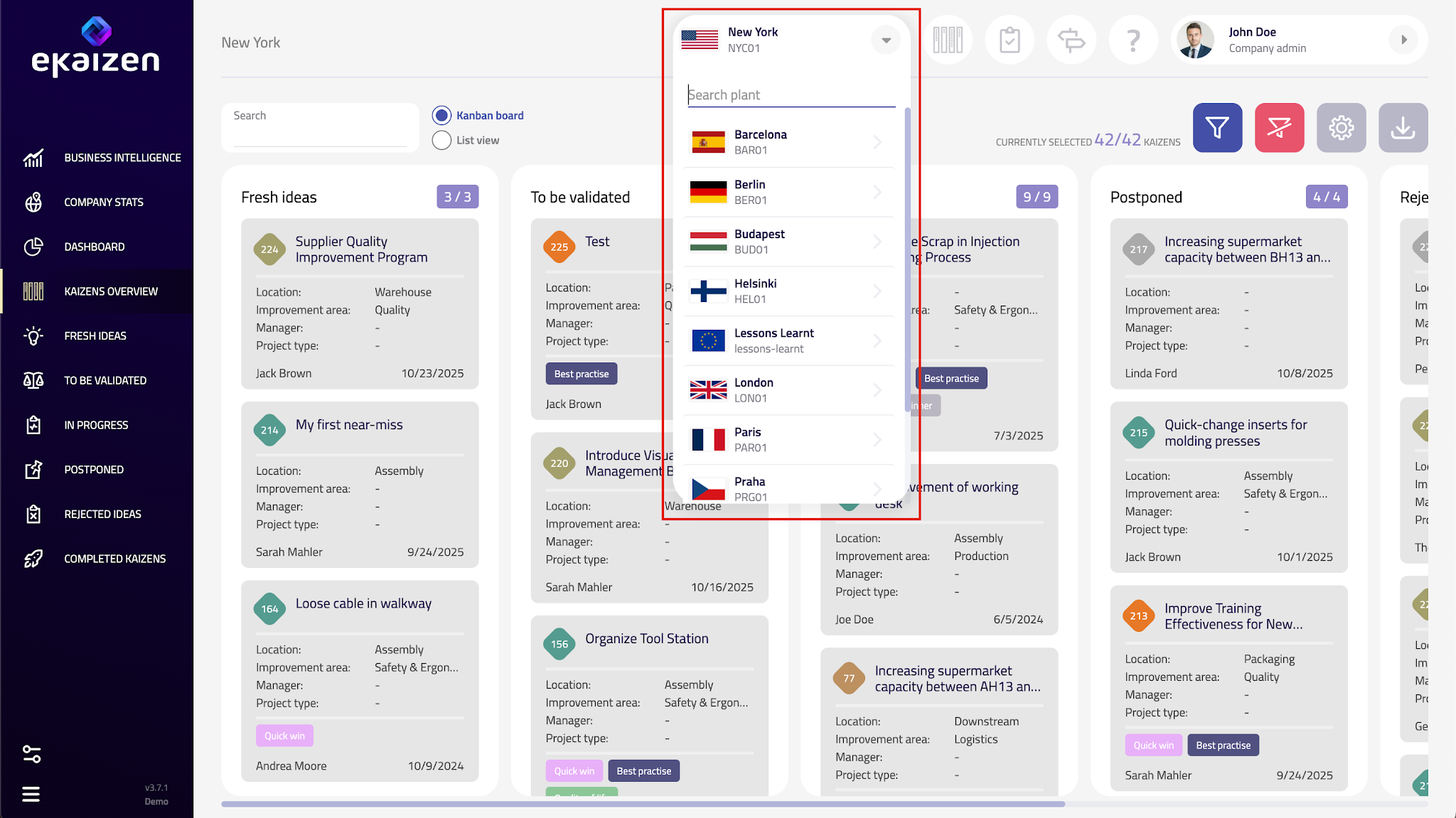Viewport: 1456px width, 818px height.
Task: Click the red clear-filters icon
Action: [x=1279, y=128]
